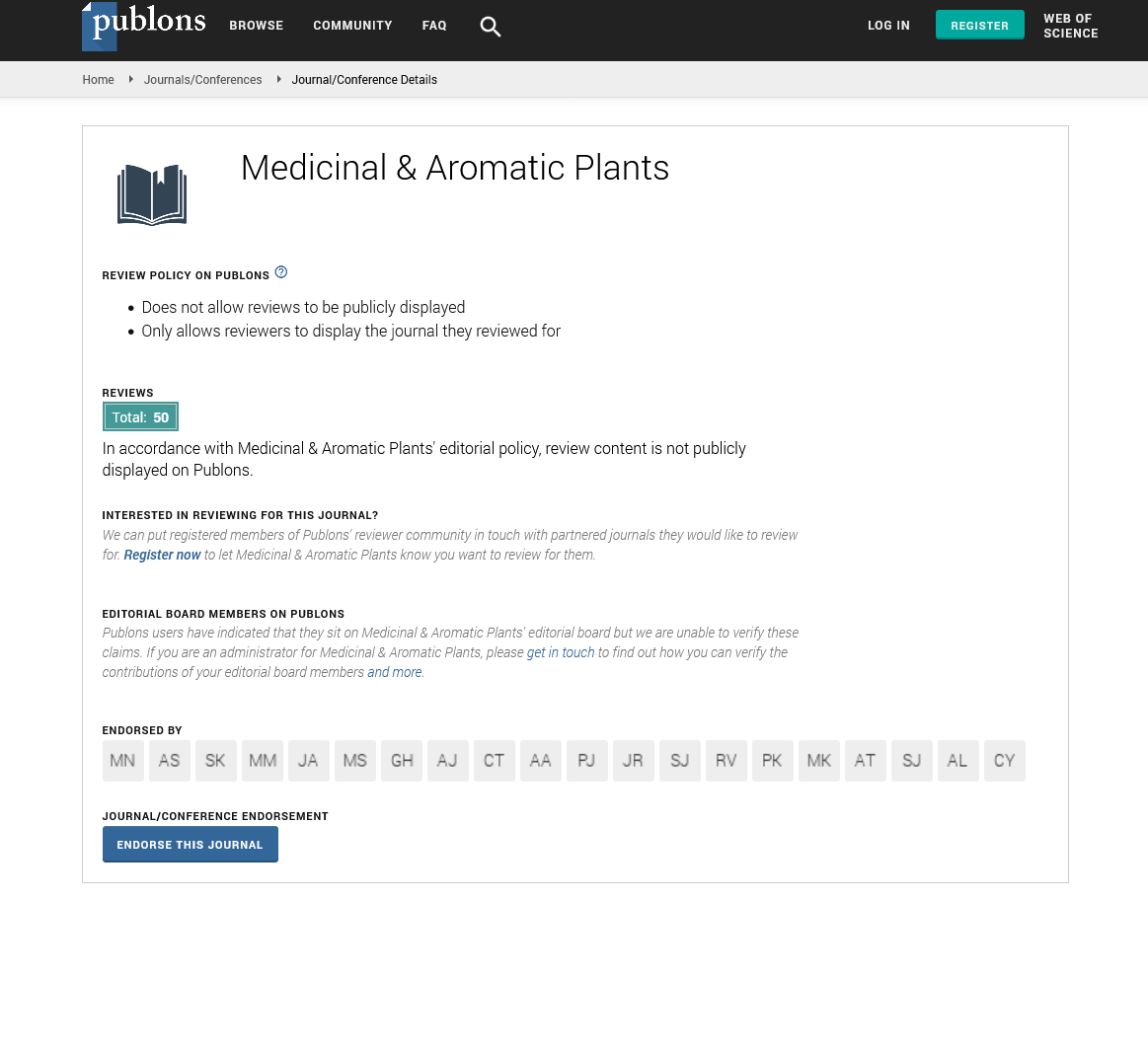Open the Publons logo home page
The height and width of the screenshot is (1051, 1148).
[x=144, y=26]
